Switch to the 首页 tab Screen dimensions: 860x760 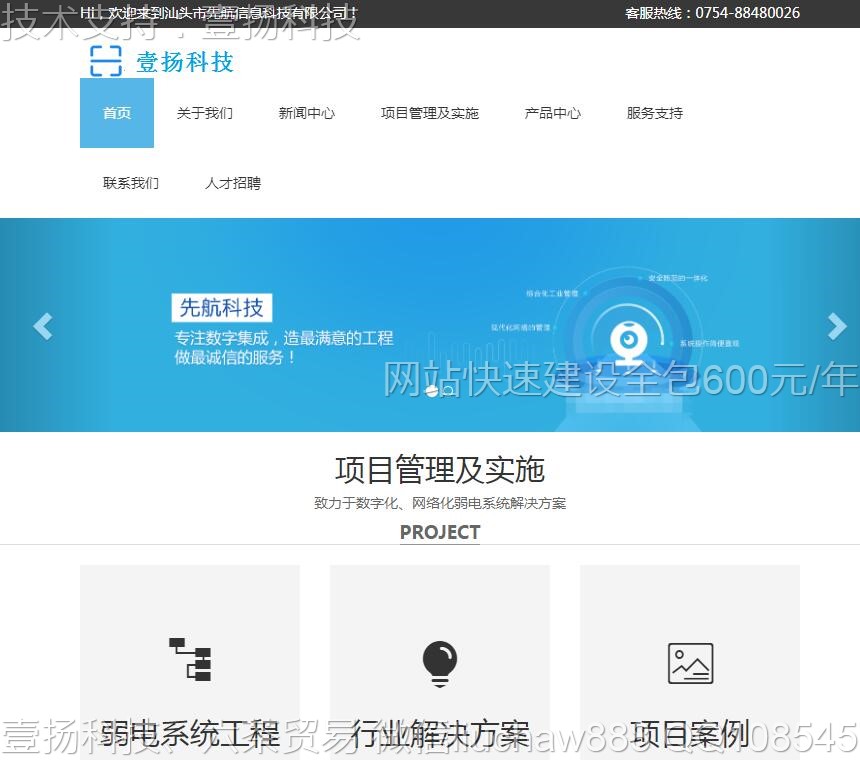116,113
